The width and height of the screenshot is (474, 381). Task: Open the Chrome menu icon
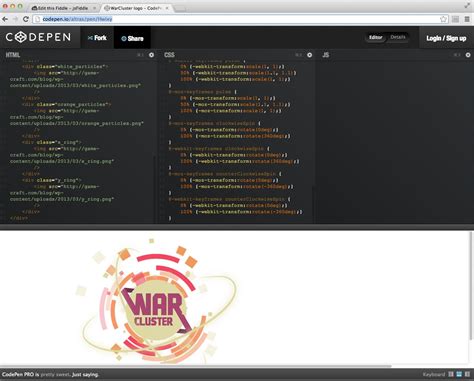click(467, 19)
